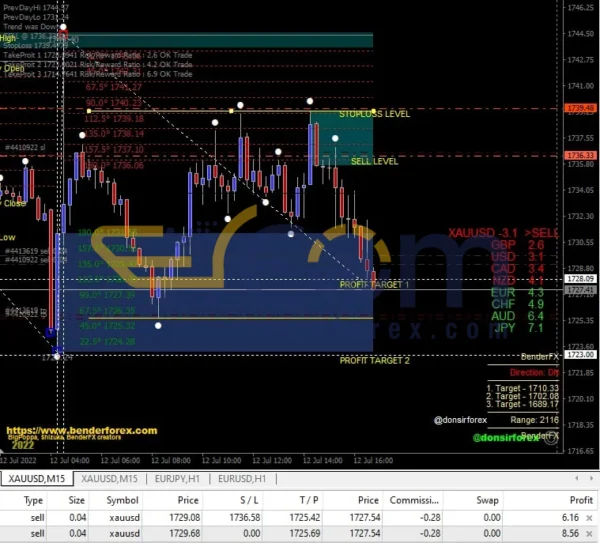This screenshot has width=600, height=543.
Task: Sort by the Swap column header
Action: coord(488,498)
